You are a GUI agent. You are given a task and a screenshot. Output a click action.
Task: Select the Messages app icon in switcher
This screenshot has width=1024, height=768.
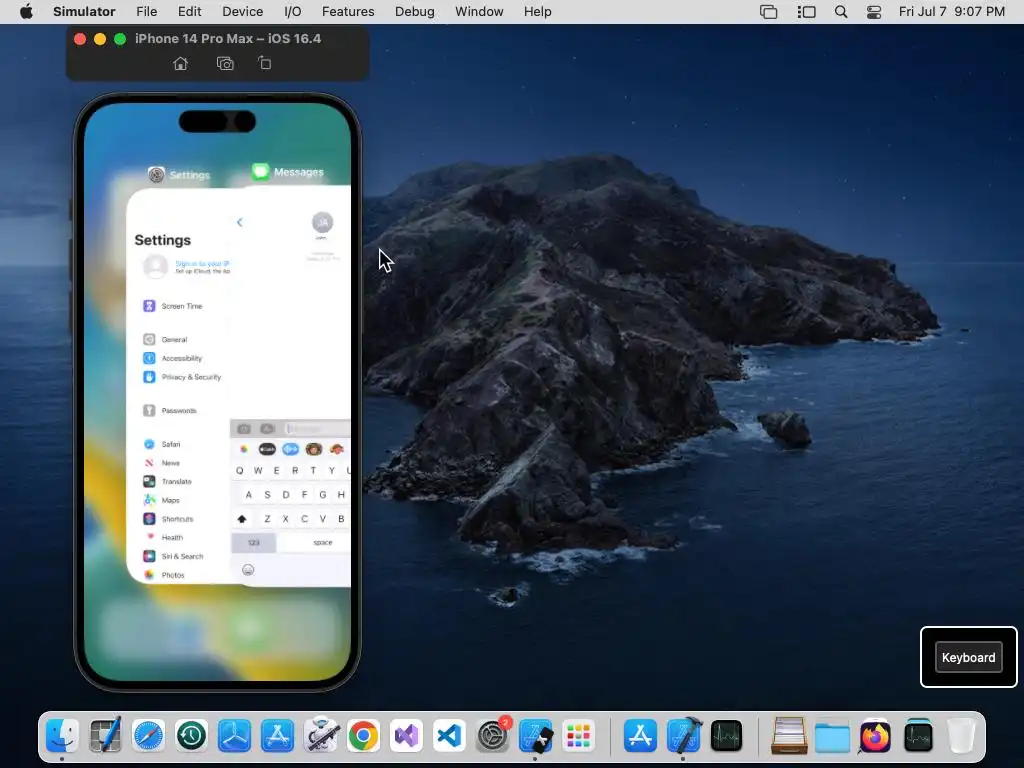pos(261,172)
